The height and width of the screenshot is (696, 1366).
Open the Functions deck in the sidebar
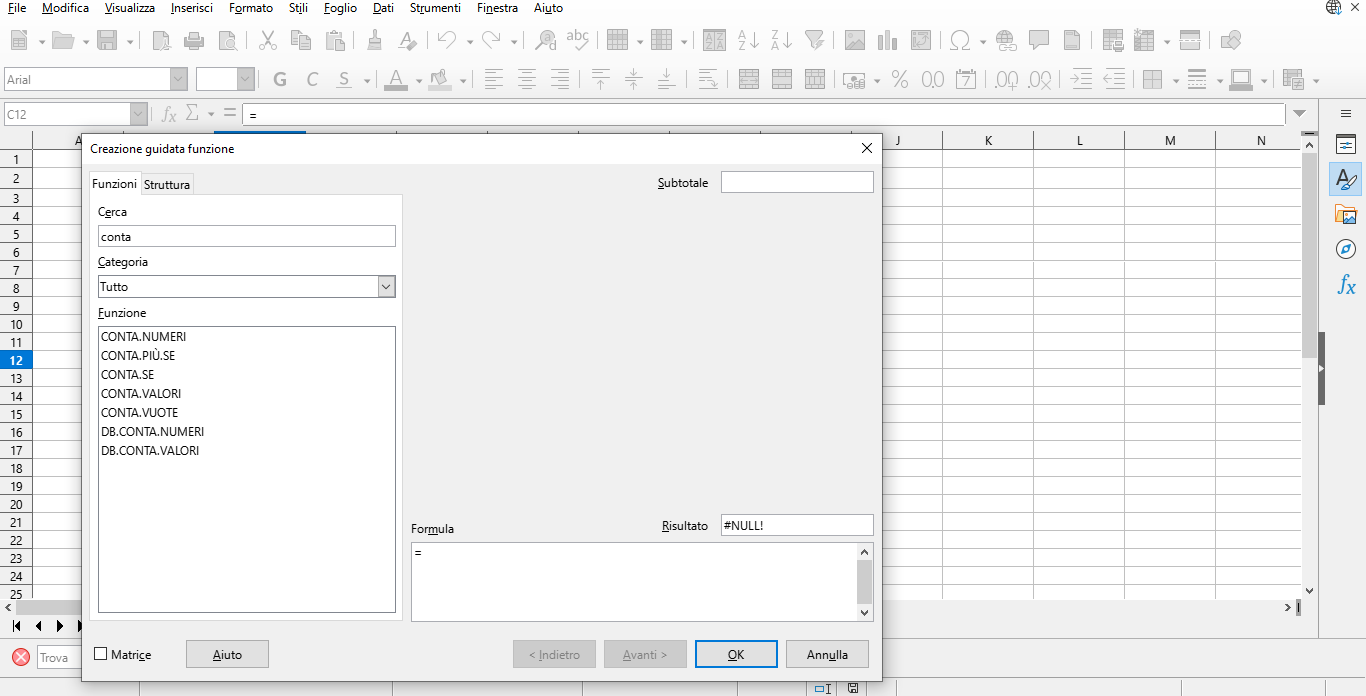[1345, 285]
